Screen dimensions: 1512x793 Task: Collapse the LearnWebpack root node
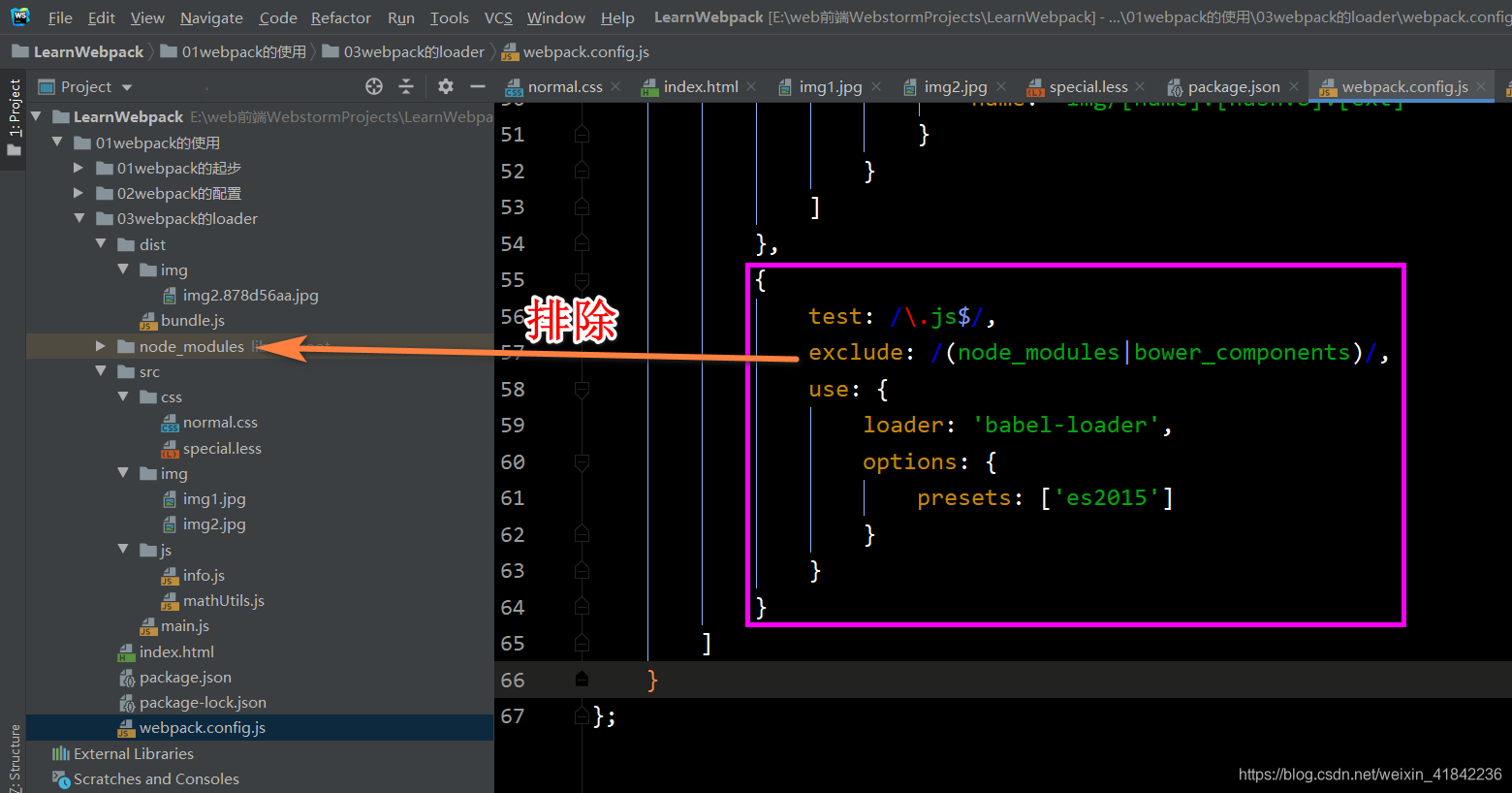[36, 116]
